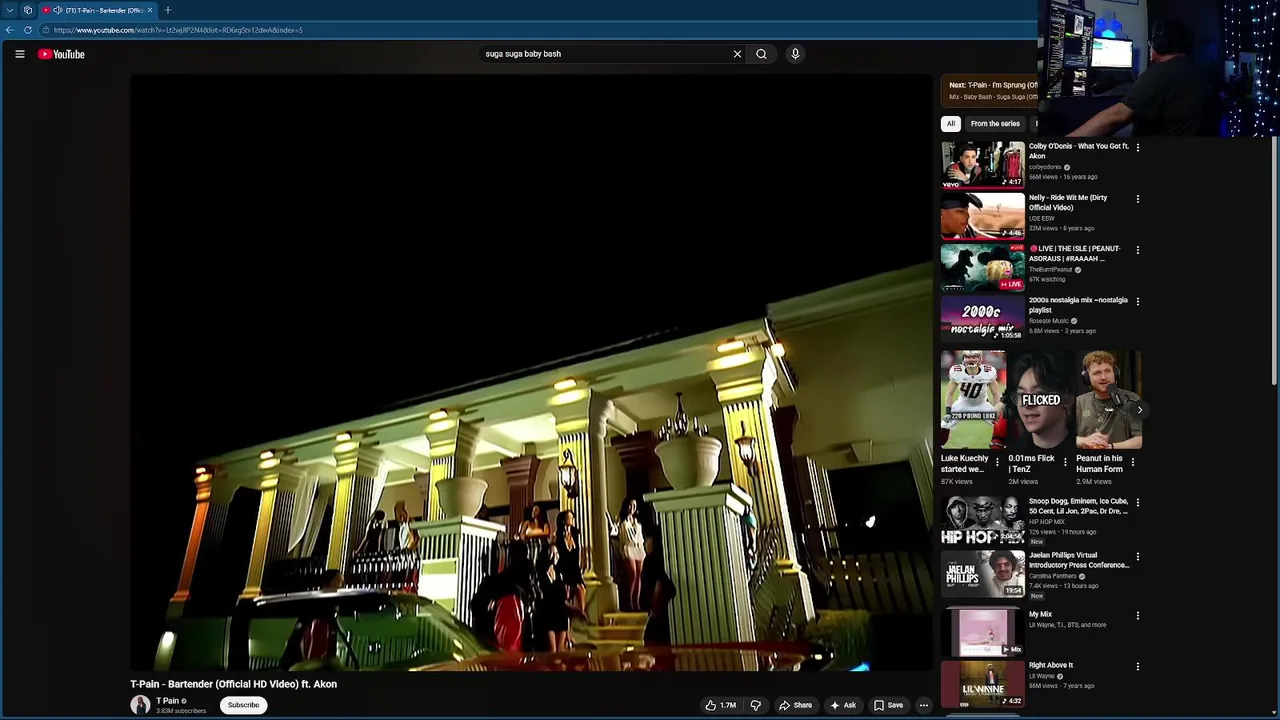Open FLICKED TenZ short thumbnail
Image resolution: width=1280 pixels, height=720 pixels.
point(1041,399)
